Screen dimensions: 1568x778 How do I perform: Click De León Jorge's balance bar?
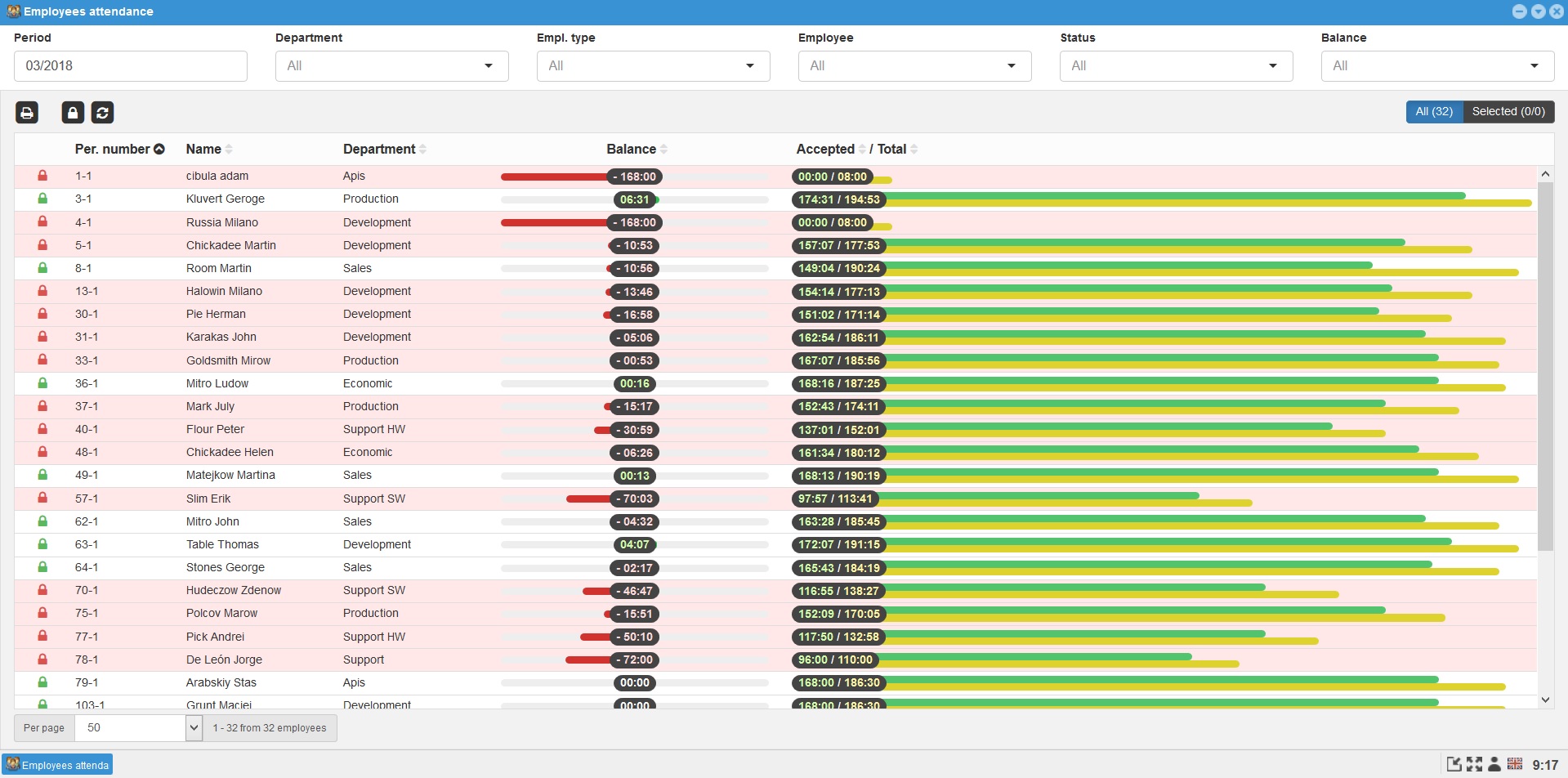(634, 660)
